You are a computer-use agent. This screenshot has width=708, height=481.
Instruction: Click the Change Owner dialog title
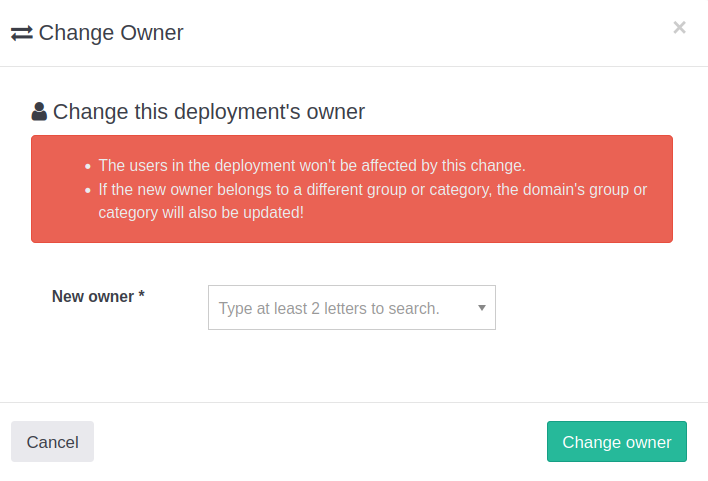(111, 33)
